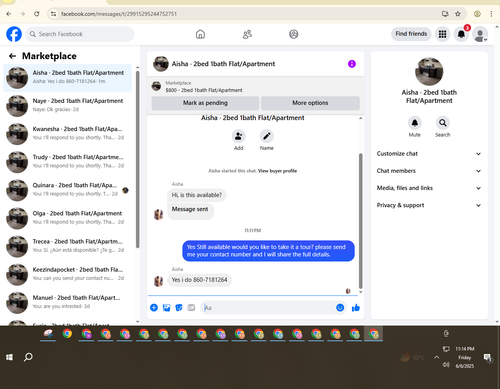View site information icon in address bar

(x=53, y=14)
